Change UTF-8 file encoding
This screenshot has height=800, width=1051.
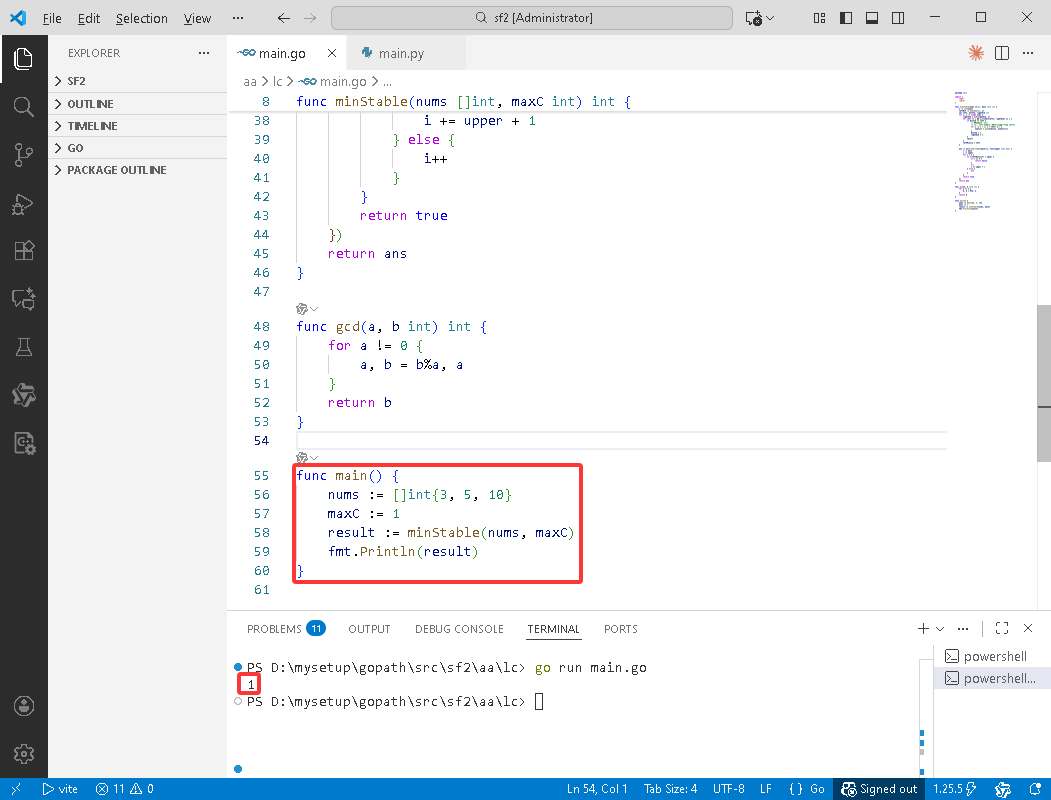coord(729,789)
